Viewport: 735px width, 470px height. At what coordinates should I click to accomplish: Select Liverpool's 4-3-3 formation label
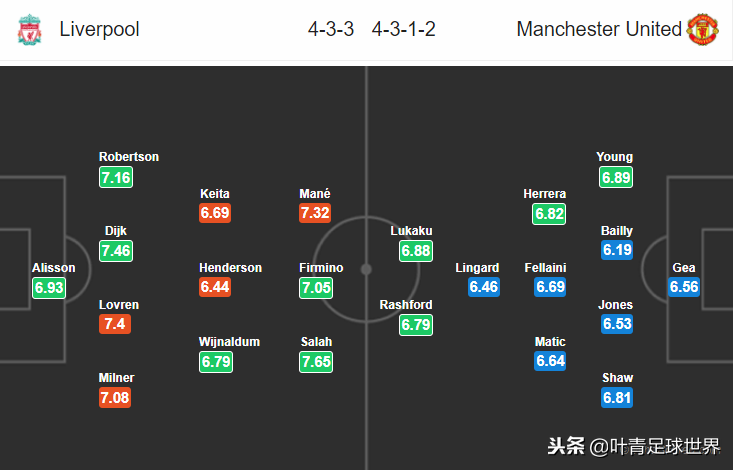[x=331, y=30]
